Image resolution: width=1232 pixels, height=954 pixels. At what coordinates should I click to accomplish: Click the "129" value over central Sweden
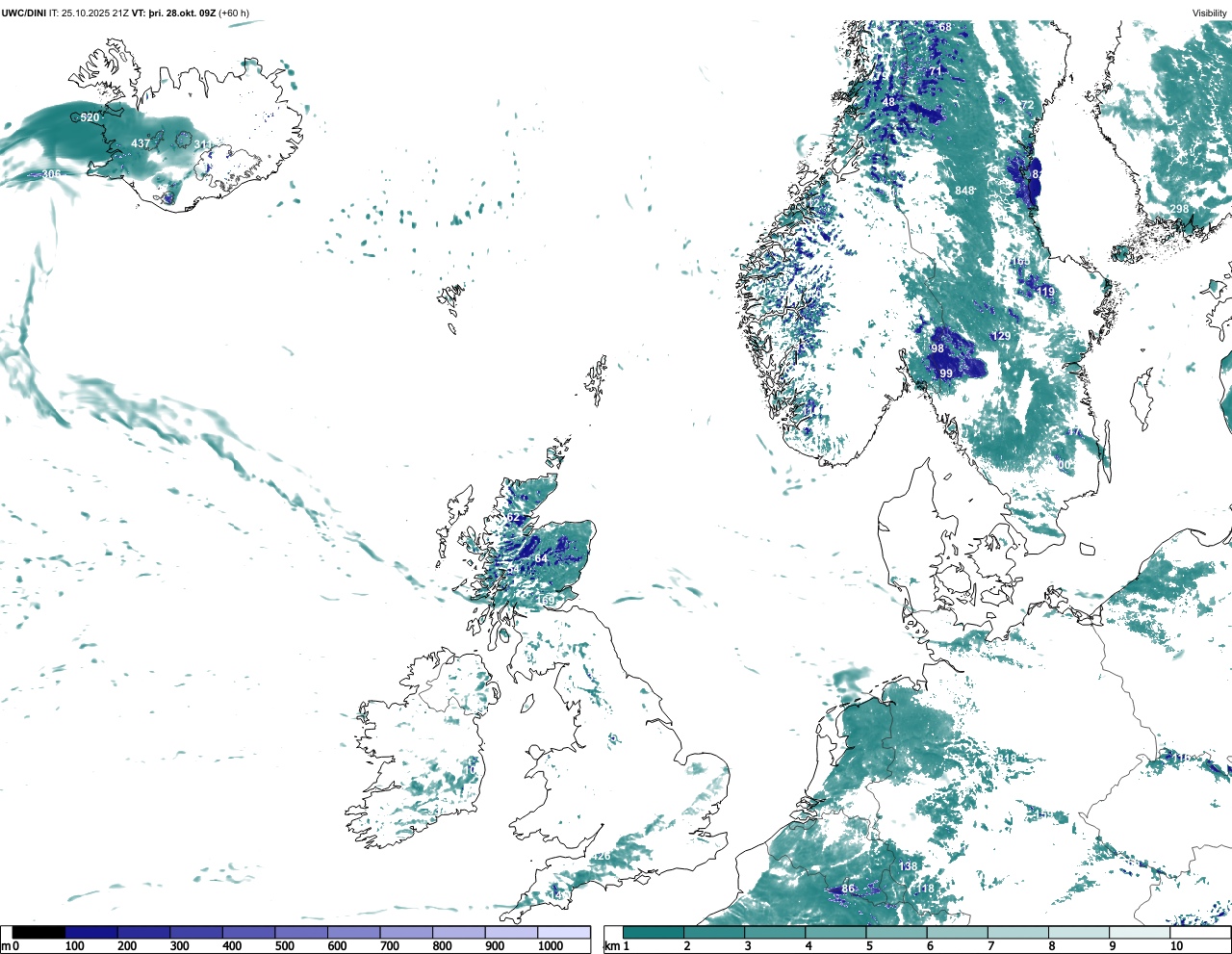1002,336
